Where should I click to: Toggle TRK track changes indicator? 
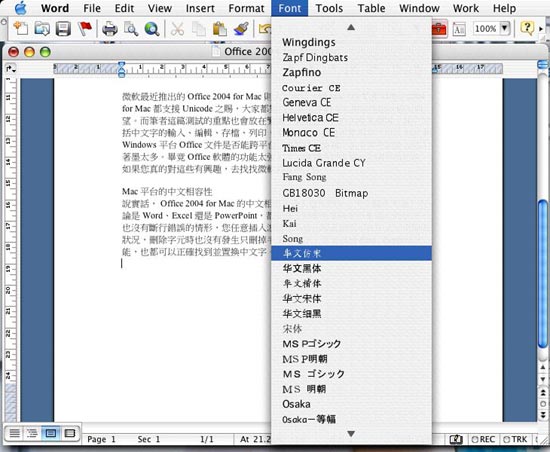click(x=515, y=439)
